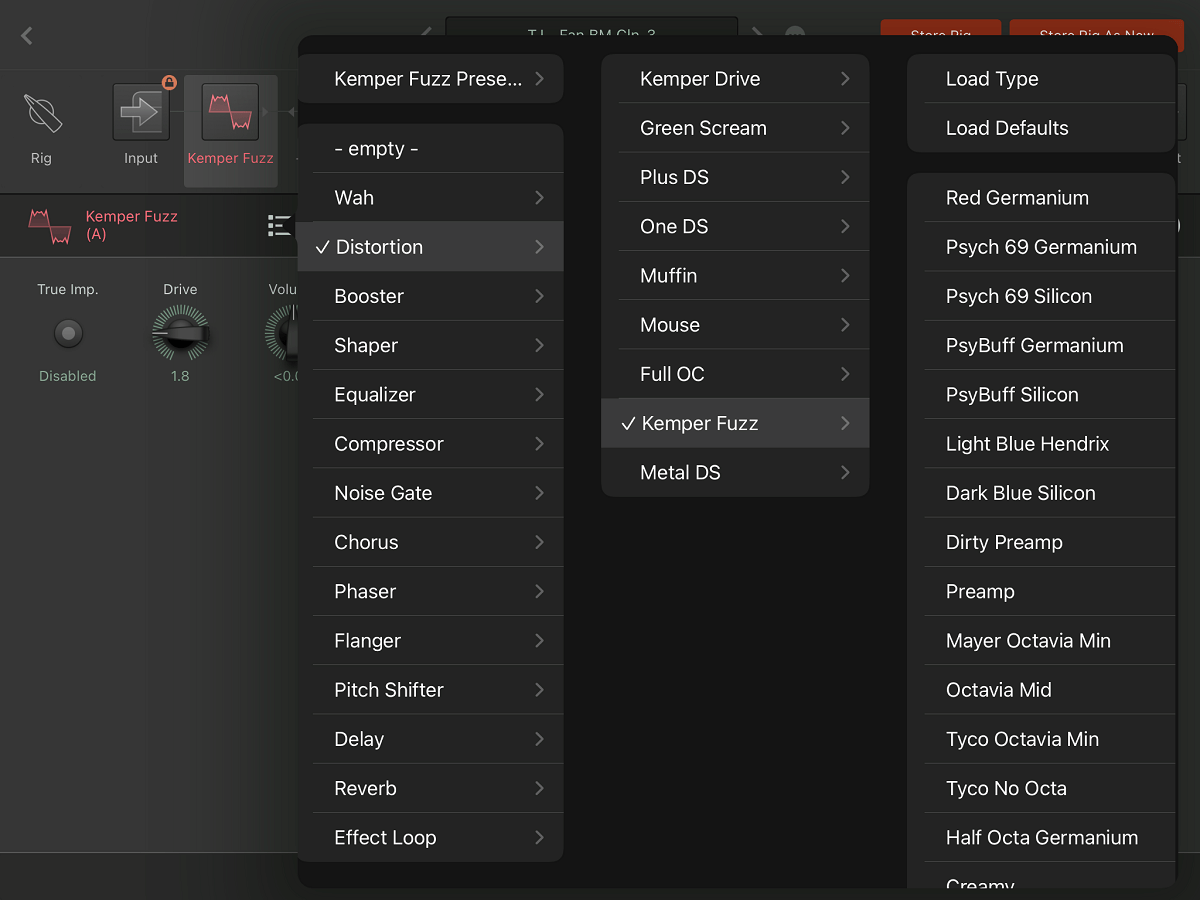The height and width of the screenshot is (900, 1200).
Task: Load the Tyco No Octa preset
Action: click(1041, 788)
